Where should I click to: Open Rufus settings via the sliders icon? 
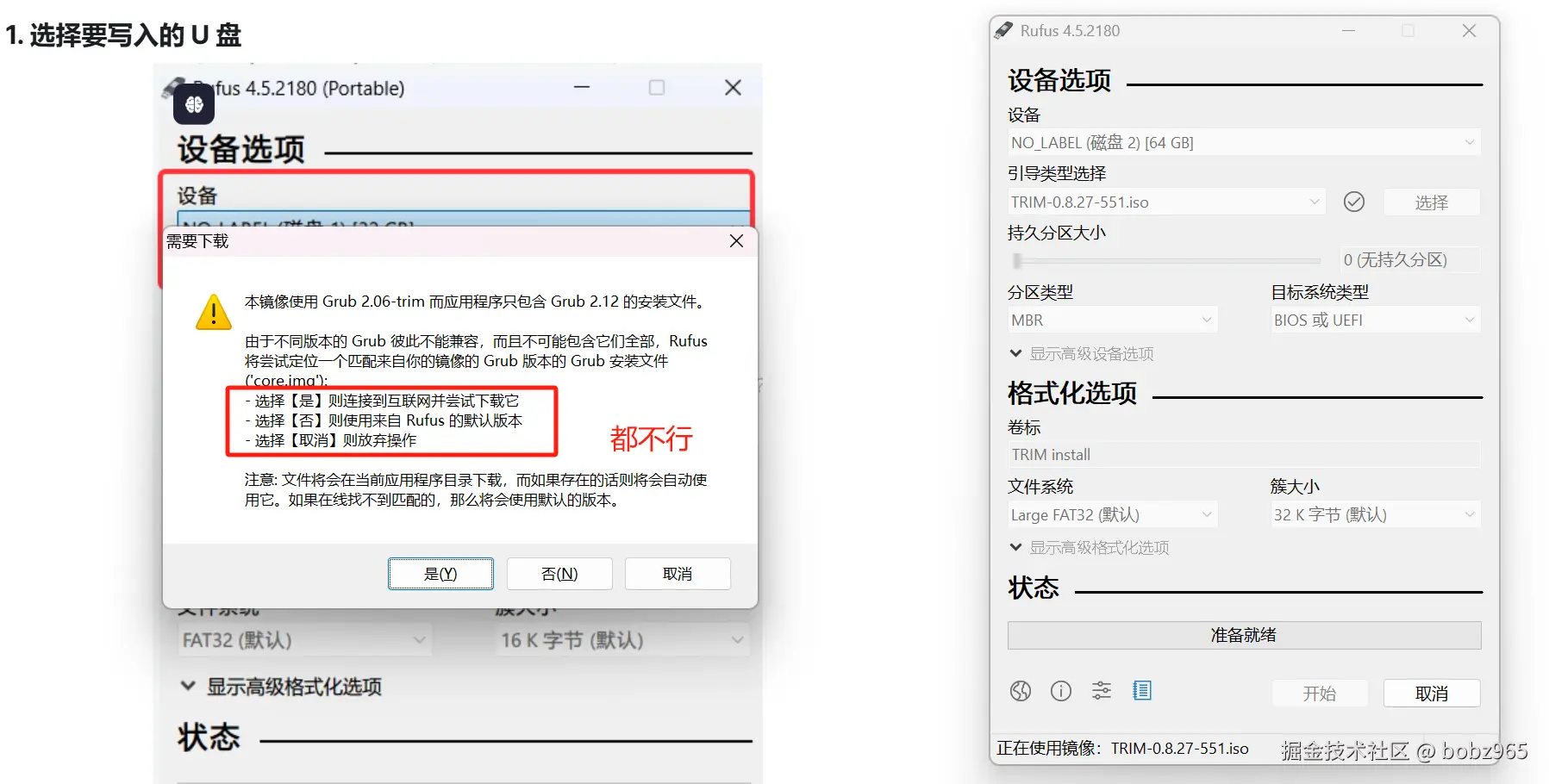(x=1101, y=690)
